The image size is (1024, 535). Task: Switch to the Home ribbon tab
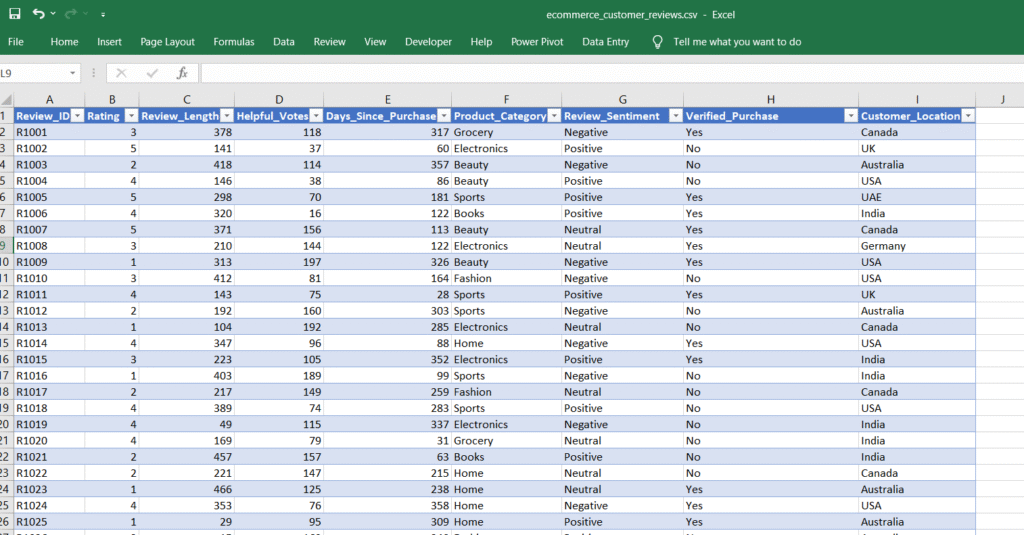point(64,42)
